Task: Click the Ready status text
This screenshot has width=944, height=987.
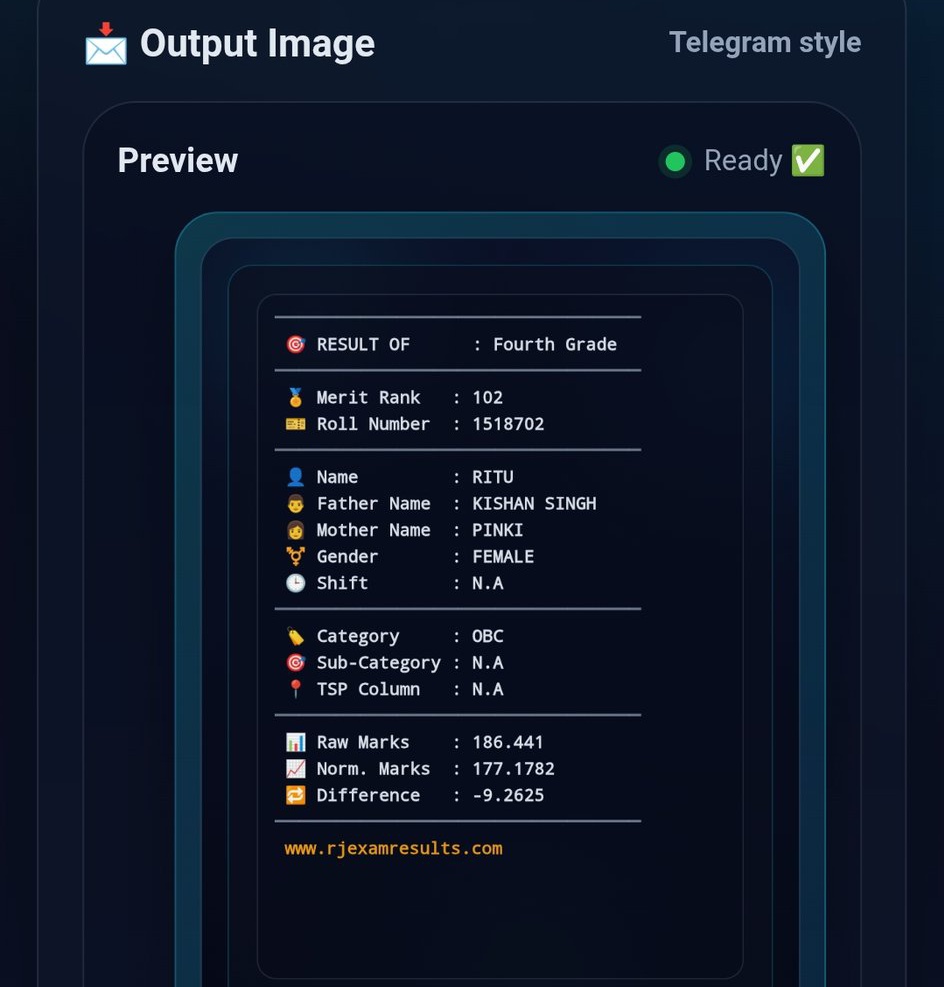Action: 743,160
